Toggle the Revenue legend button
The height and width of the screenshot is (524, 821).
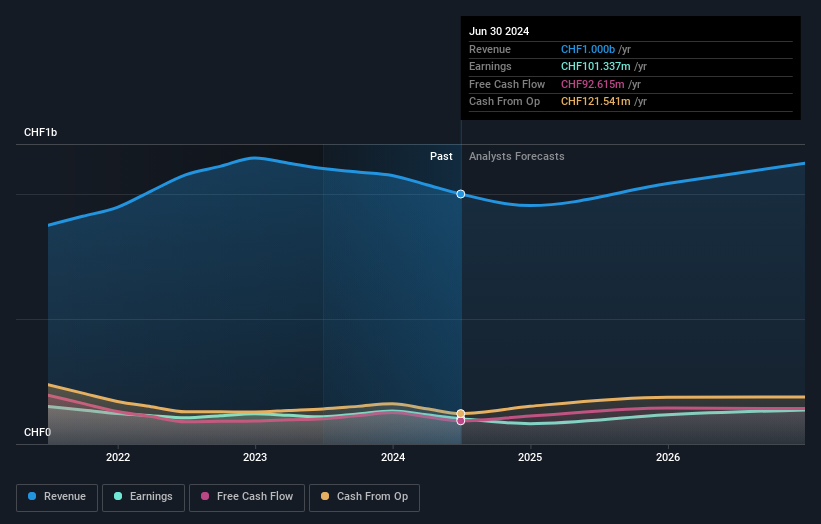point(57,497)
